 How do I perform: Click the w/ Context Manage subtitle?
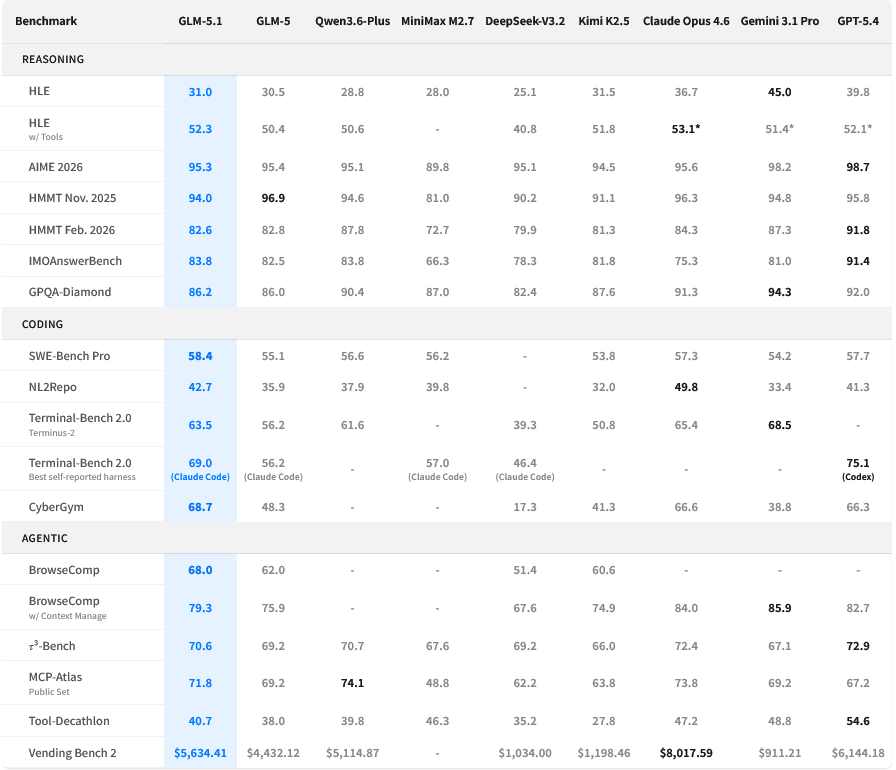[x=67, y=616]
